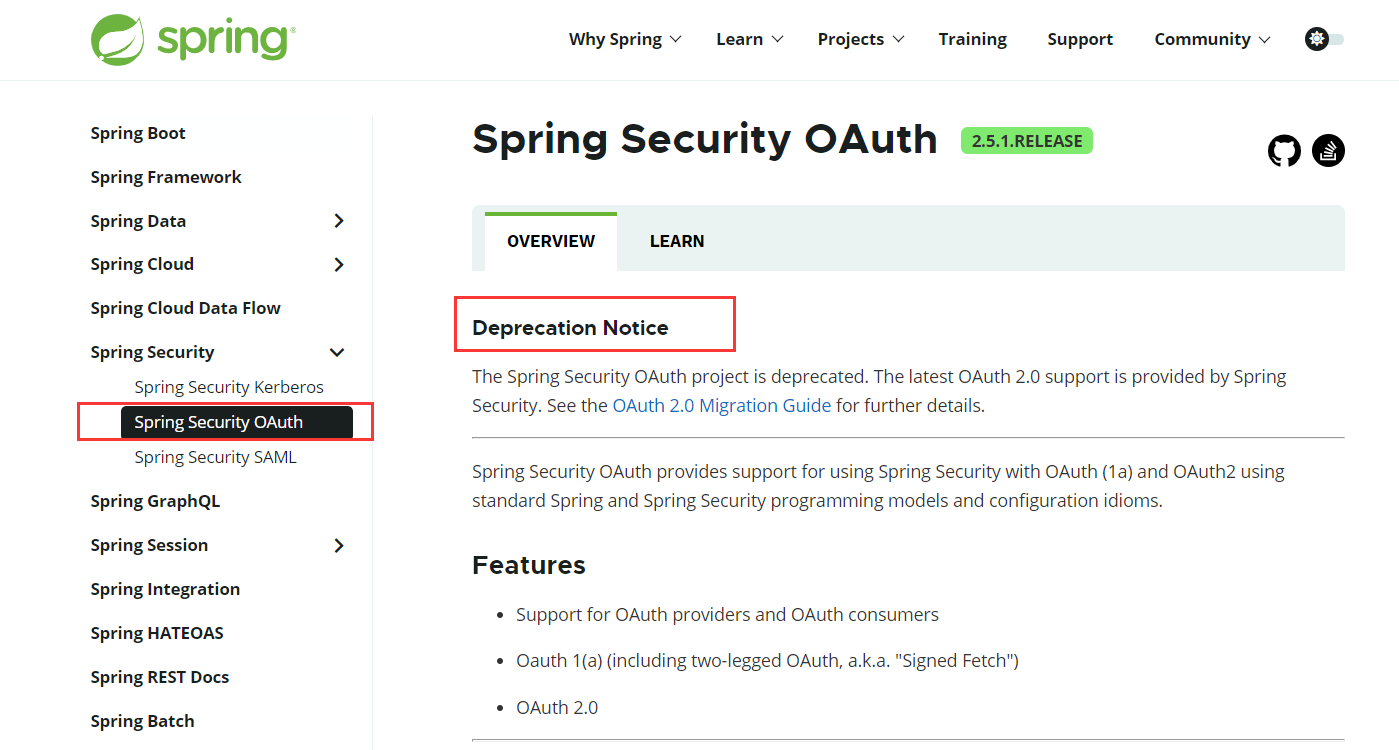Screen dimensions: 1399x750
Task: Click the Spring Security OAuth page title
Action: tap(705, 139)
